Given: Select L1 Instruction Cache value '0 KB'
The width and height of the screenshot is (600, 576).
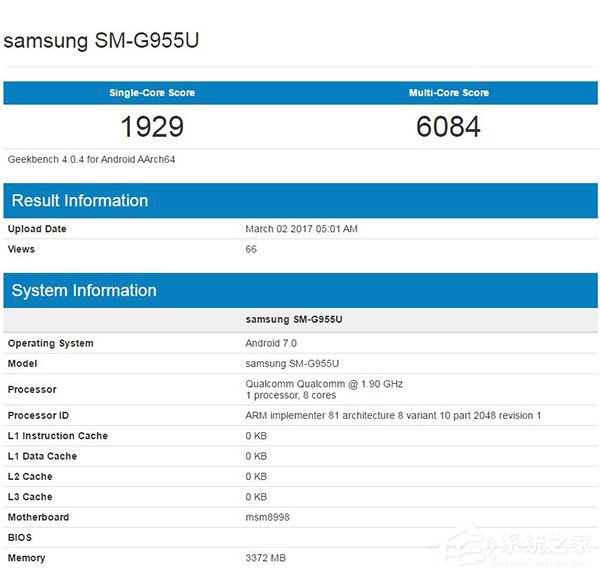Looking at the screenshot, I should pyautogui.click(x=256, y=436).
